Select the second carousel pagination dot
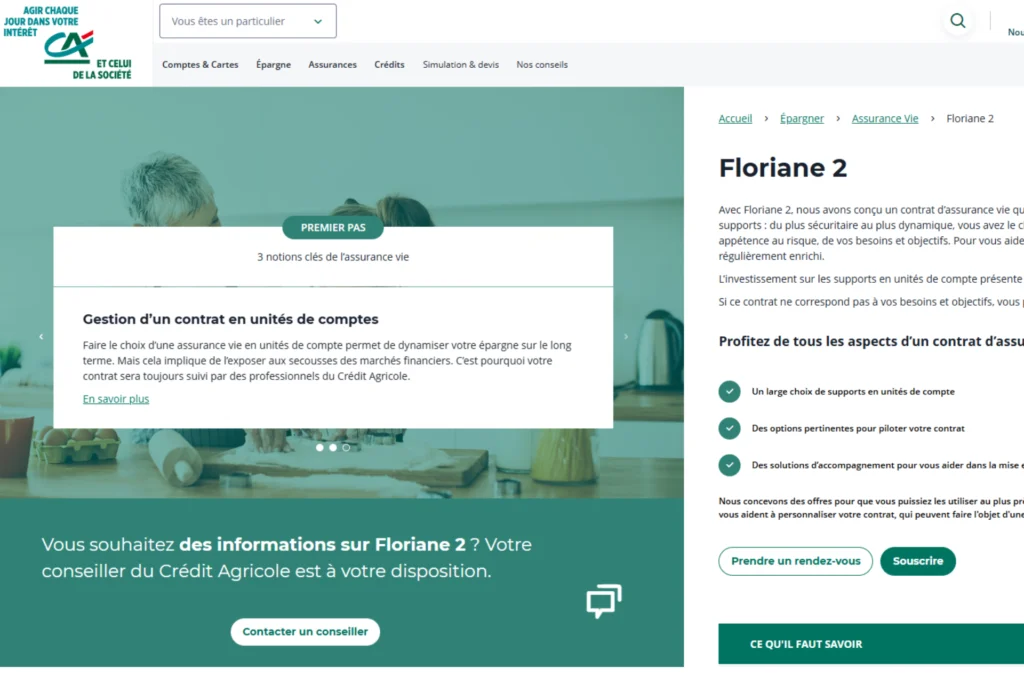 pyautogui.click(x=333, y=448)
